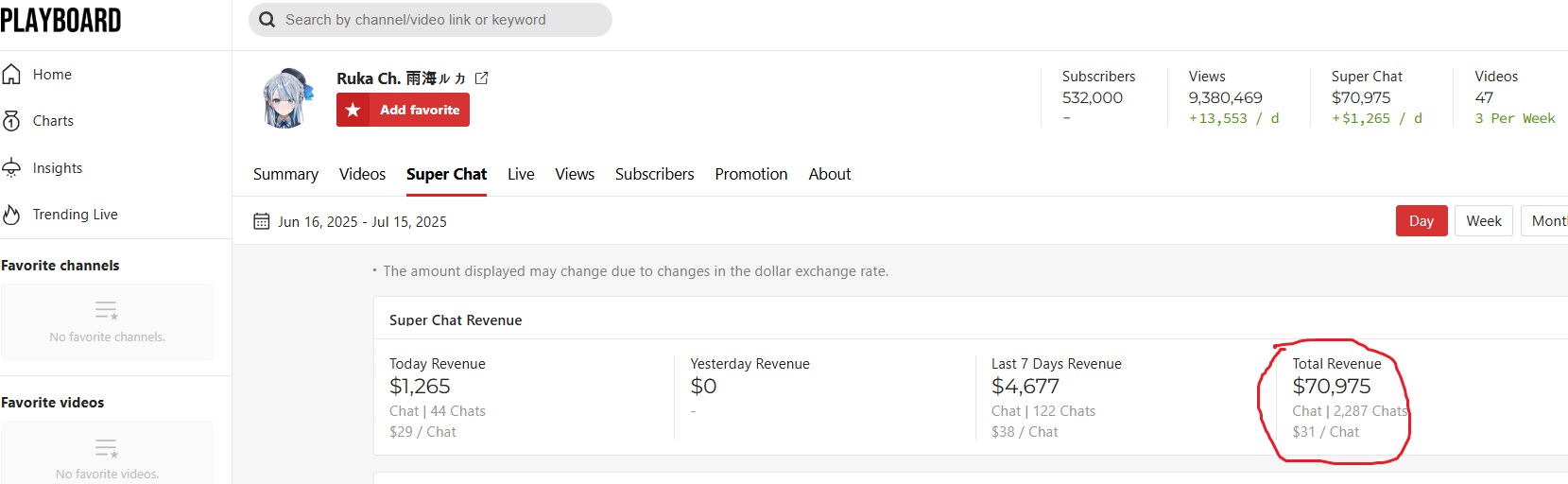The width and height of the screenshot is (1568, 484).
Task: Click Chat | 44 Chats text
Action: click(x=438, y=411)
